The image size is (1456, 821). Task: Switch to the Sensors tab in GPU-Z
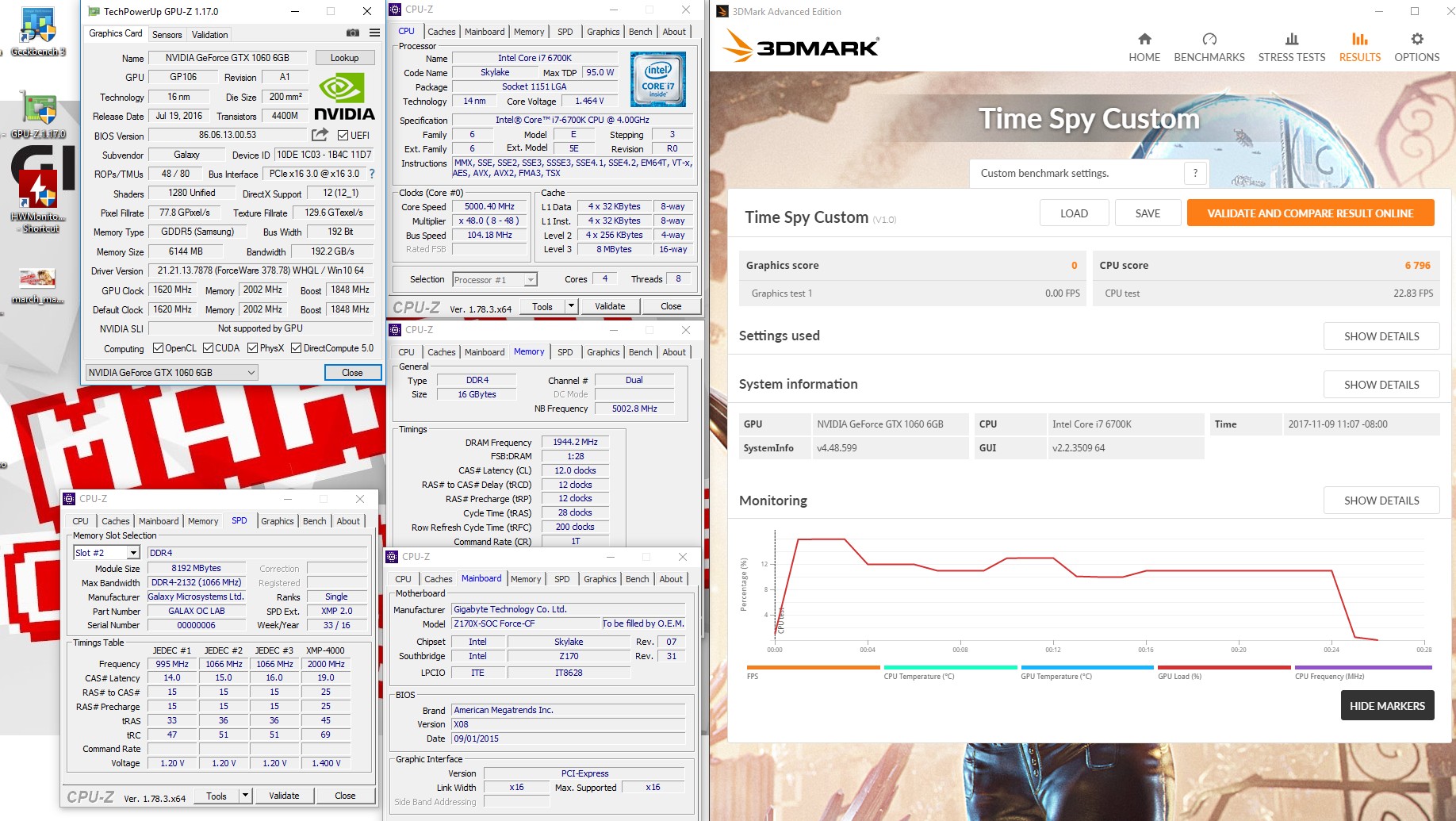pyautogui.click(x=167, y=34)
